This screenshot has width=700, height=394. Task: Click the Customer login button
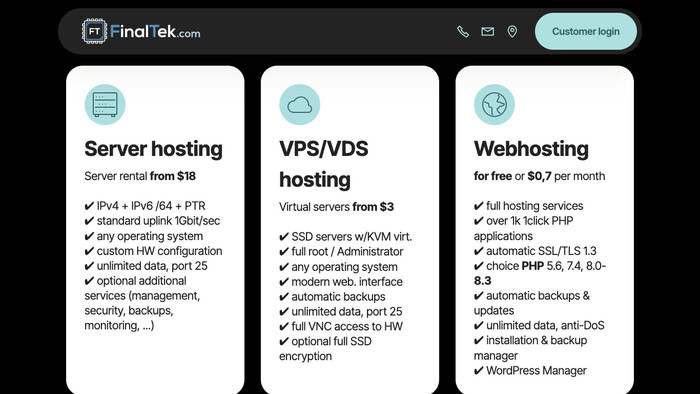pyautogui.click(x=586, y=31)
